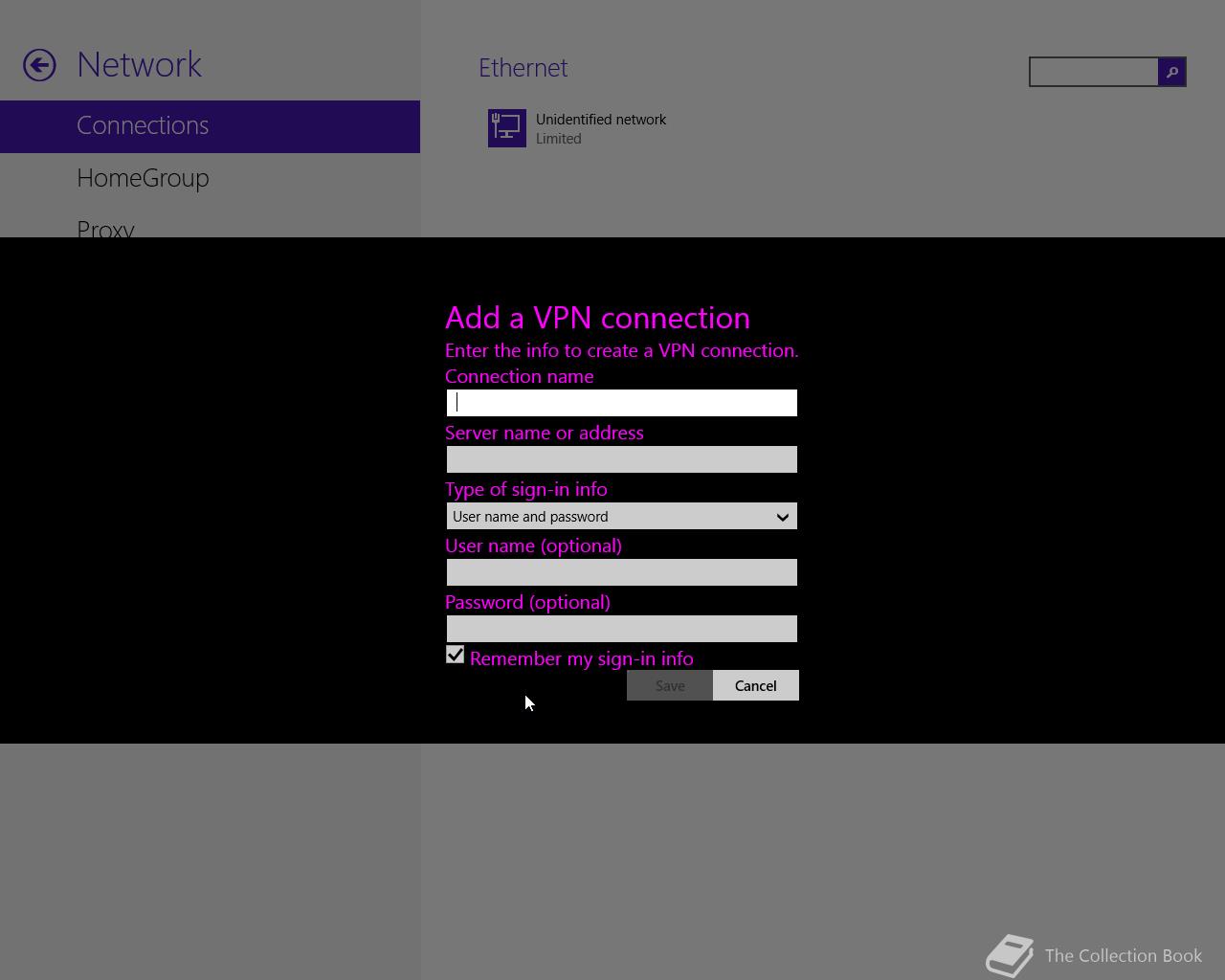Open the Connections section
Image resolution: width=1225 pixels, height=980 pixels.
click(210, 126)
